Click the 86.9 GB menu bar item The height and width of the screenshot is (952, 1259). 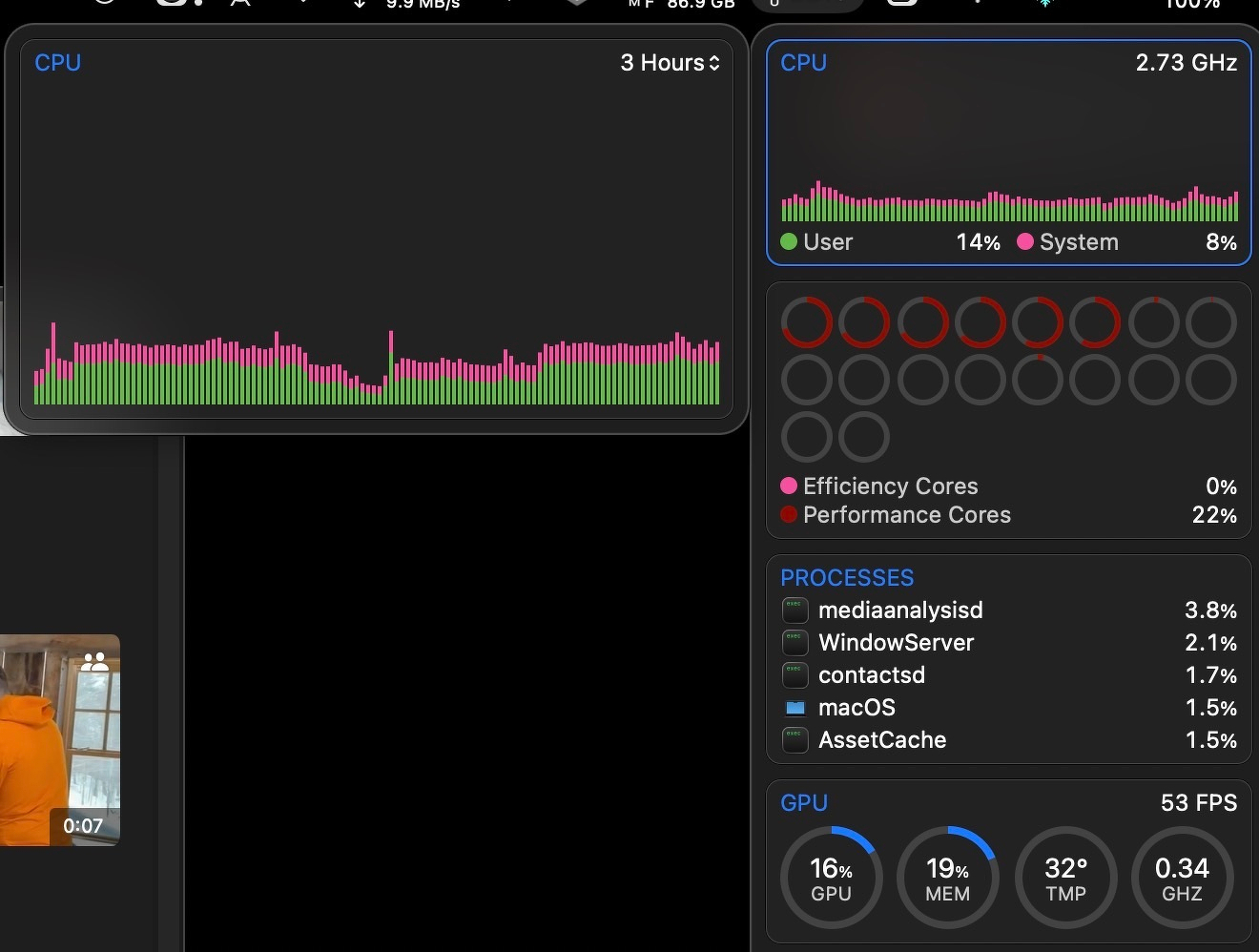click(x=700, y=5)
